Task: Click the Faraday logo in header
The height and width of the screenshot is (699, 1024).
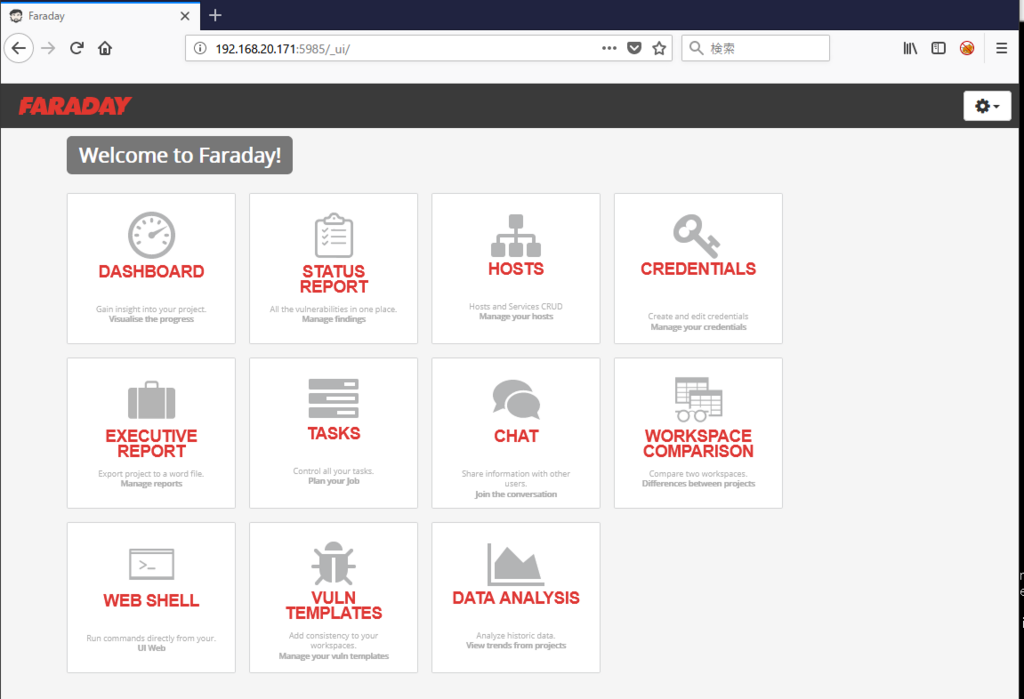Action: pos(74,106)
